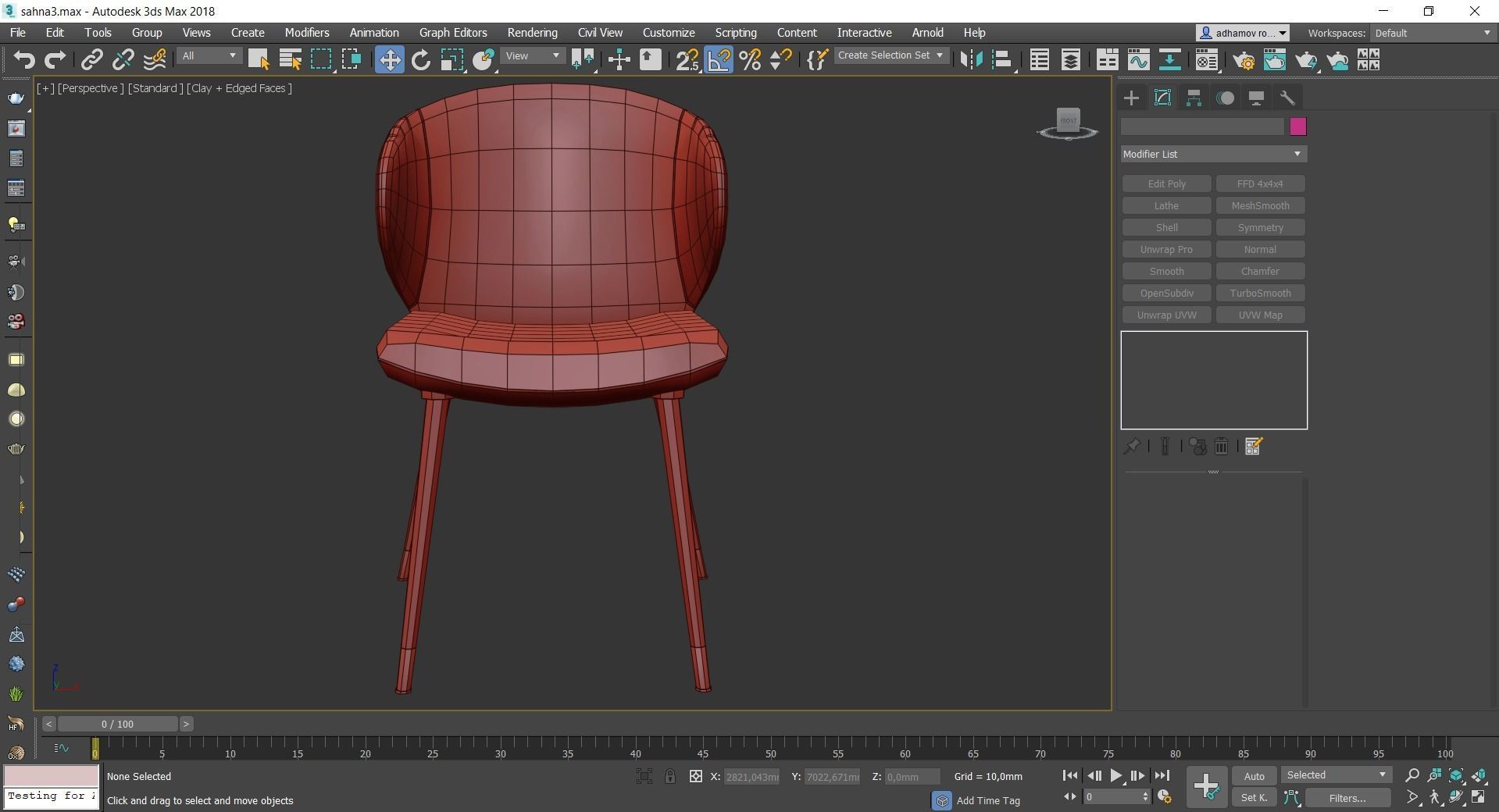Click the 0 / 100 time slider

117,724
